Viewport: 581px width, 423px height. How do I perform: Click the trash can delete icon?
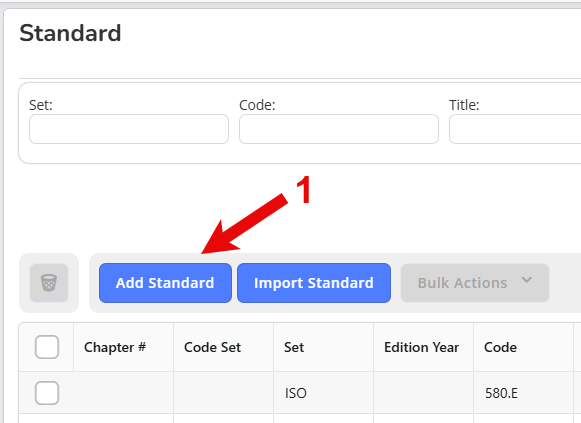[x=49, y=283]
